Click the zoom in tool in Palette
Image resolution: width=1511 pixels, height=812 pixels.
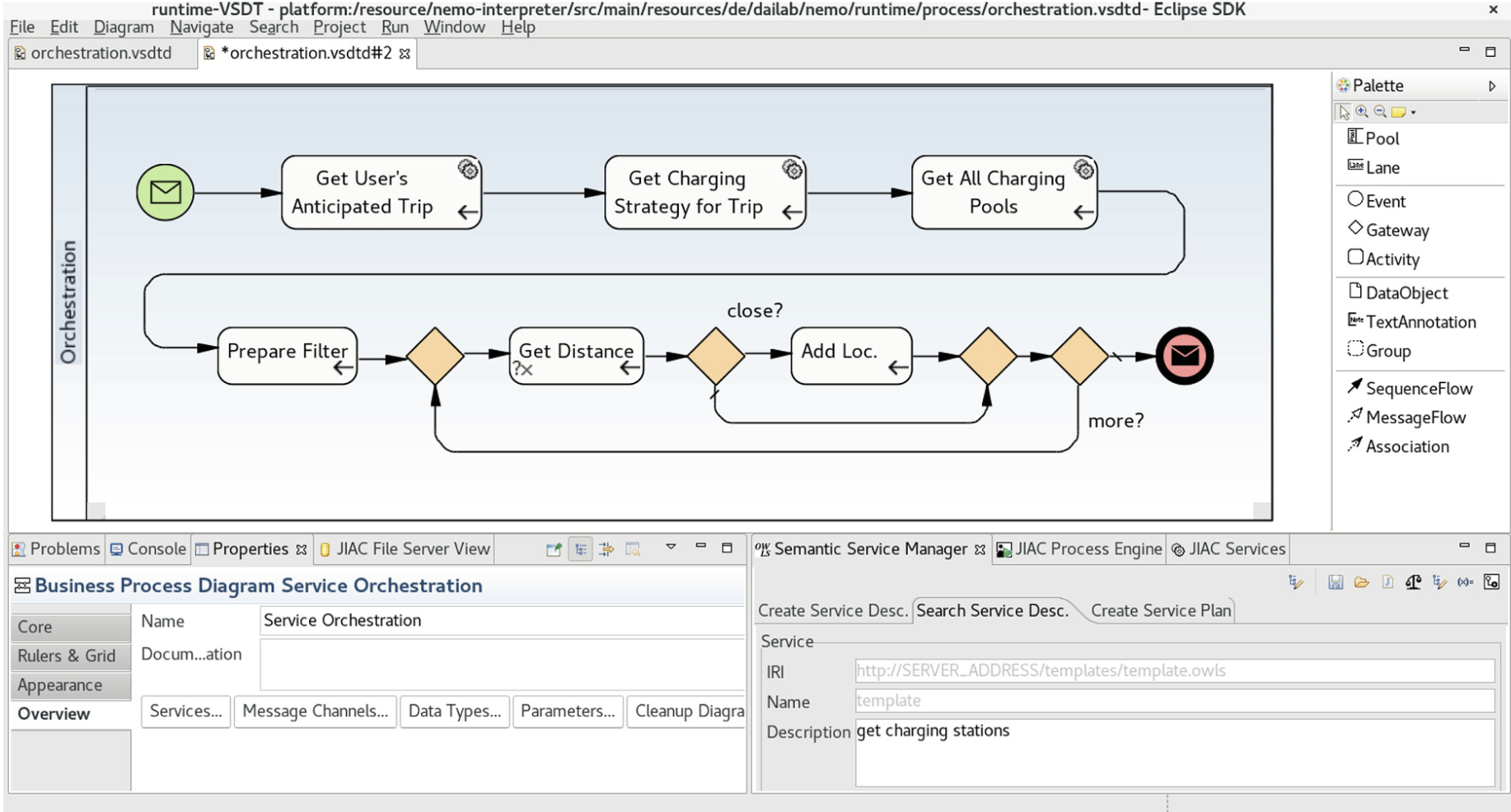pyautogui.click(x=1362, y=112)
